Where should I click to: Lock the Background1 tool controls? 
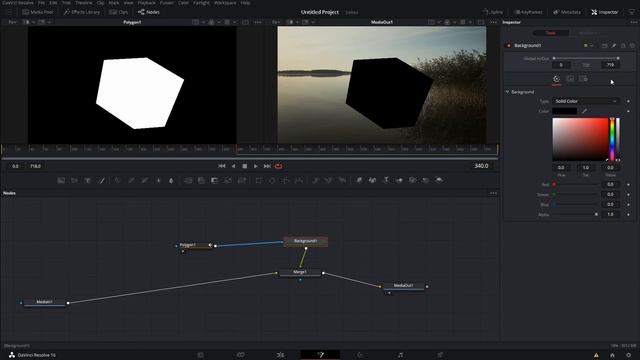click(x=623, y=46)
